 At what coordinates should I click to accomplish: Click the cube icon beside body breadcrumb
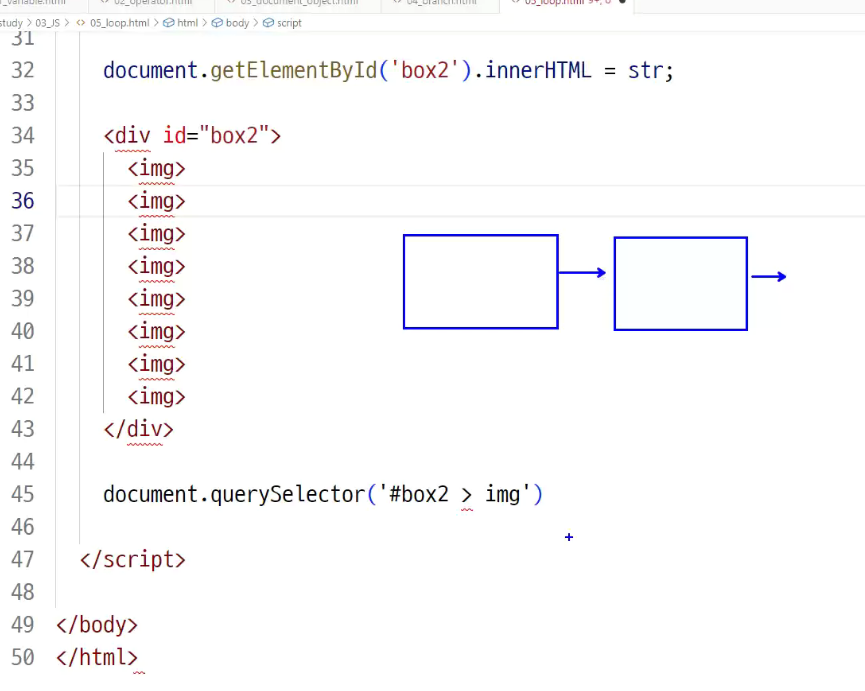click(217, 23)
